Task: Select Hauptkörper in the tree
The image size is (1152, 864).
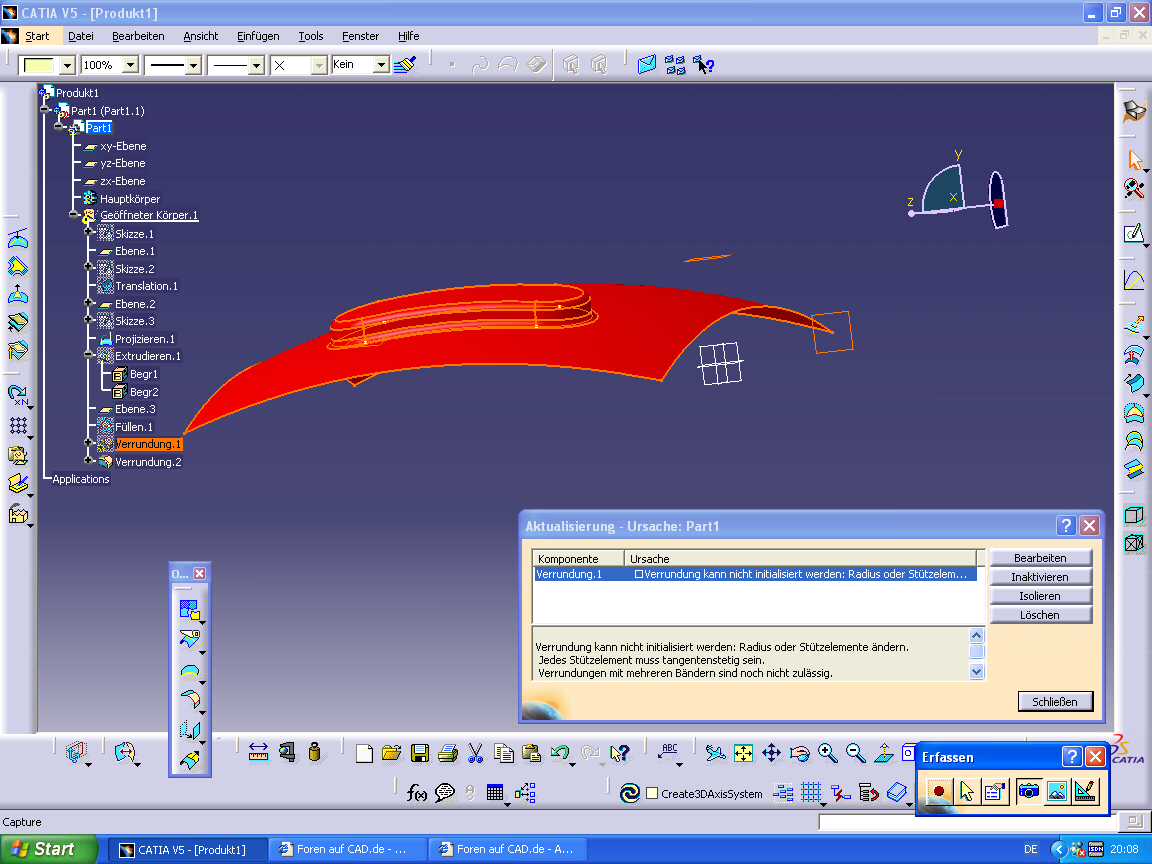Action: (130, 198)
